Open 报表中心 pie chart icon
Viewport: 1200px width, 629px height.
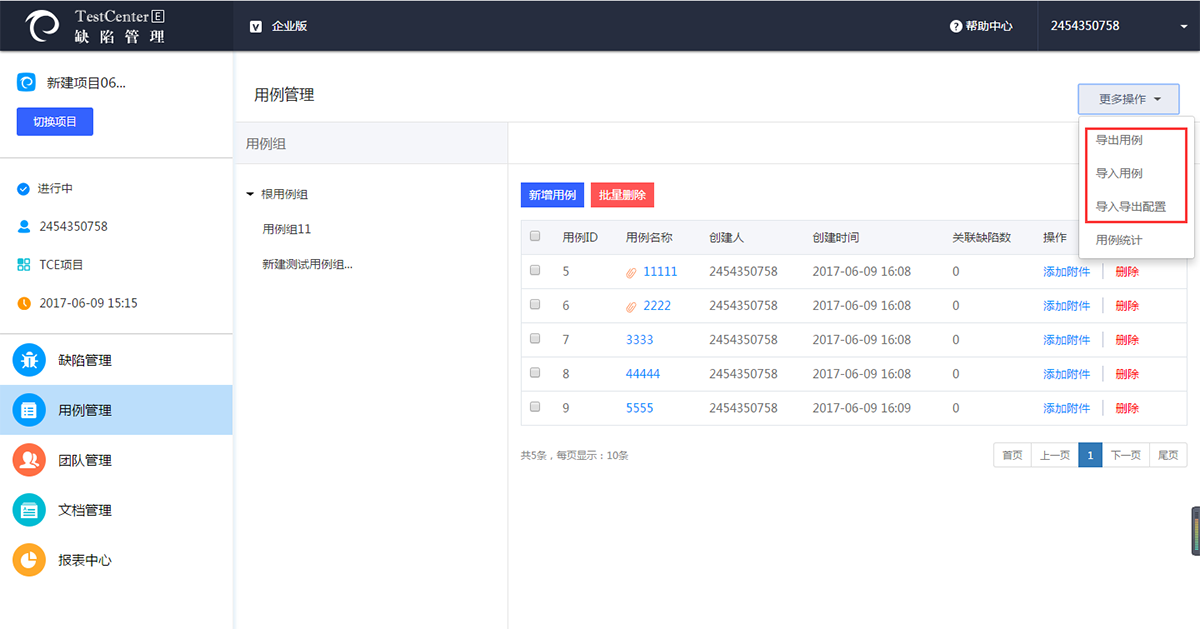[29, 560]
